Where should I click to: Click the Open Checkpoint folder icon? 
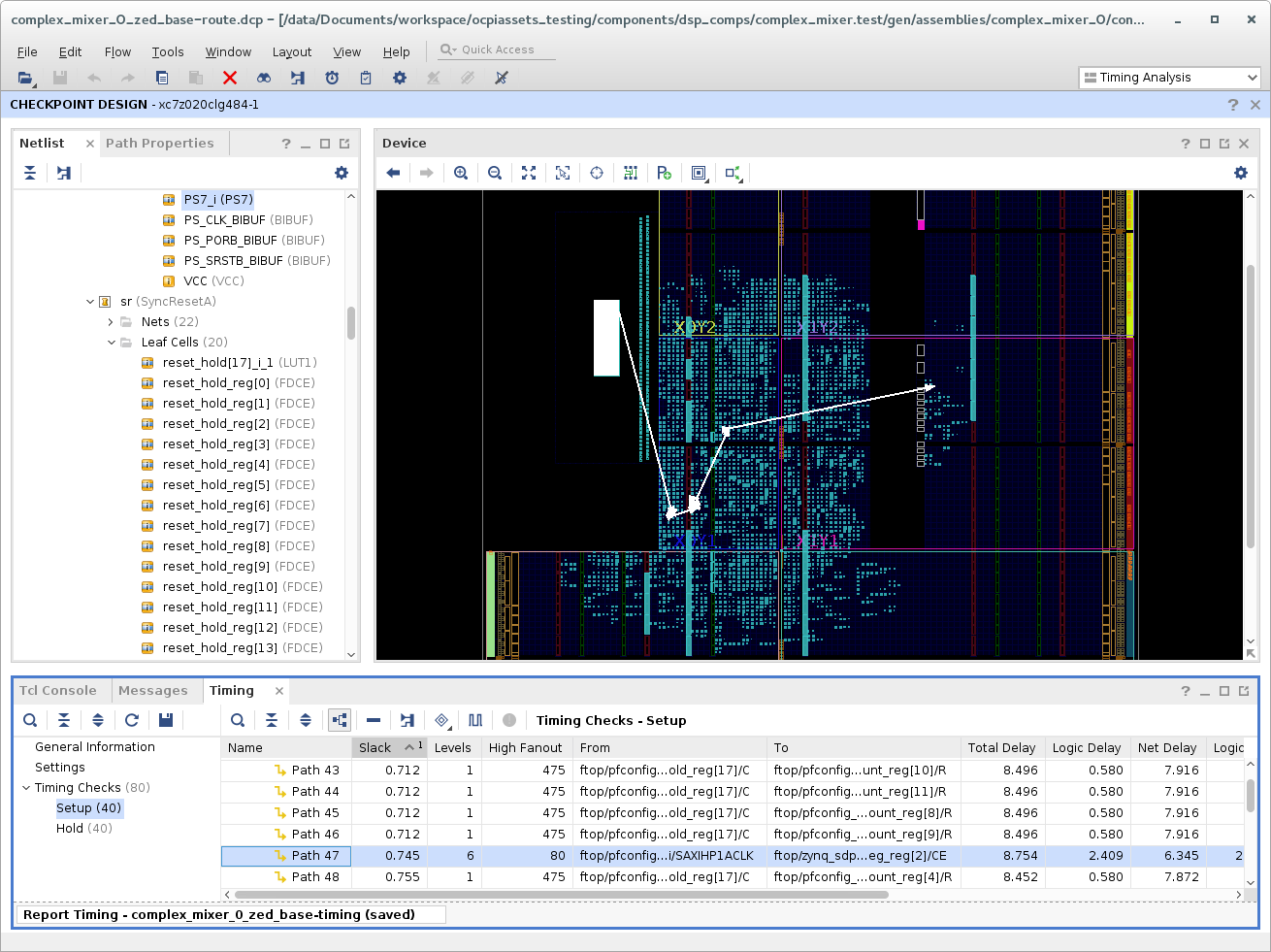pyautogui.click(x=25, y=78)
